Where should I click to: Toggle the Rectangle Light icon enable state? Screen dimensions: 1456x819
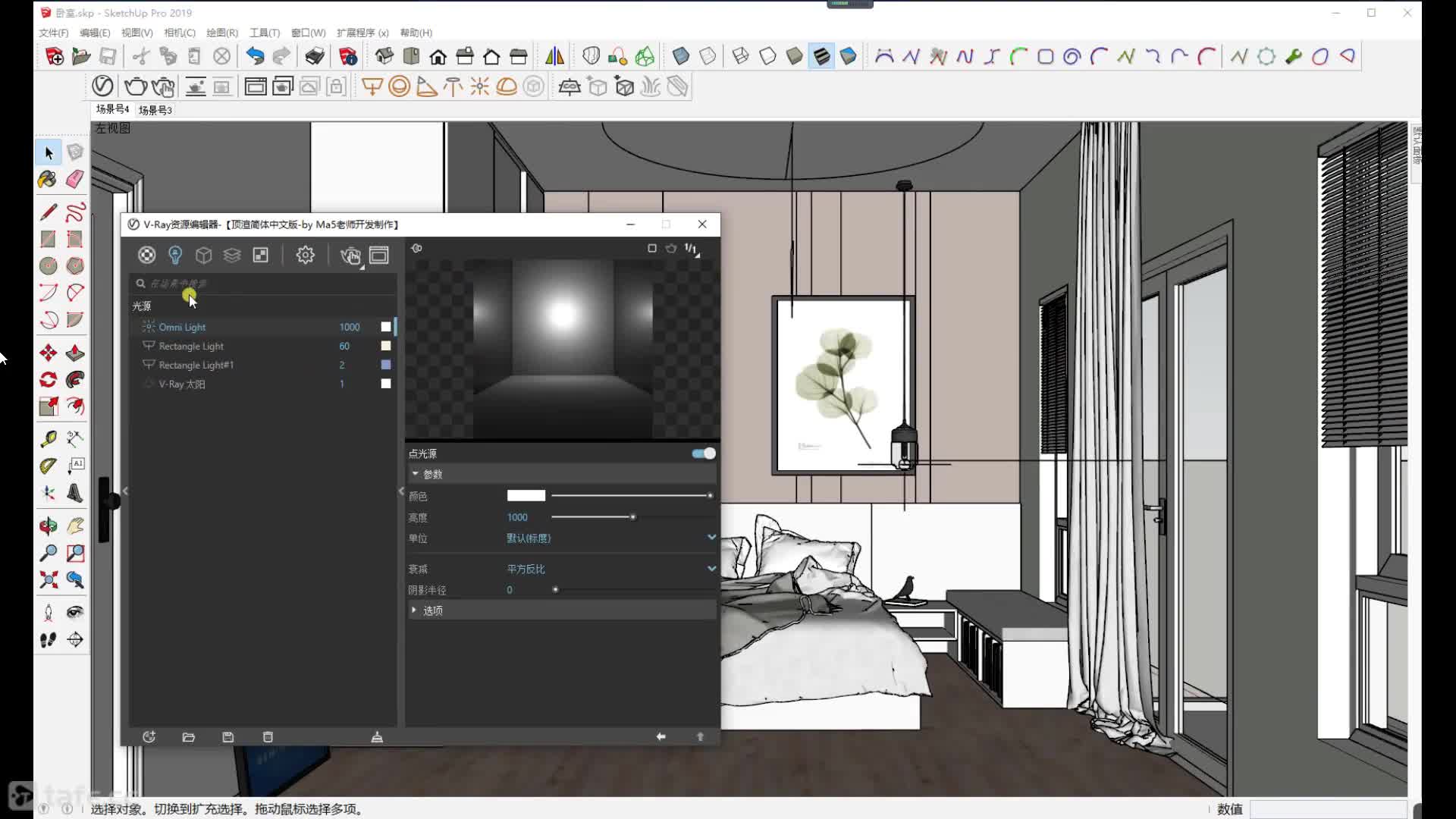(149, 346)
